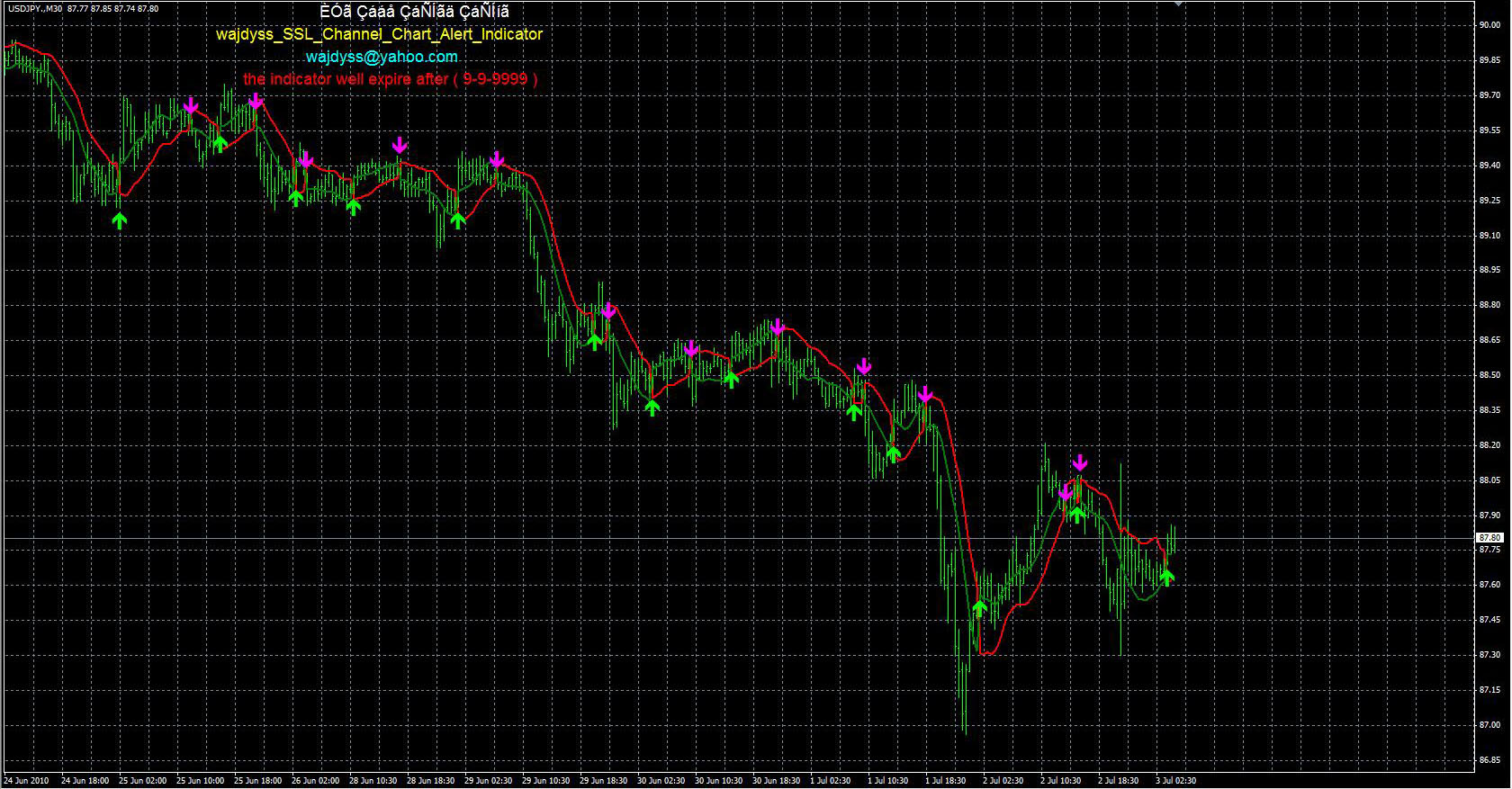Image resolution: width=1512 pixels, height=789 pixels.
Task: Click the 88.80 price scale label
Action: pyautogui.click(x=1489, y=305)
